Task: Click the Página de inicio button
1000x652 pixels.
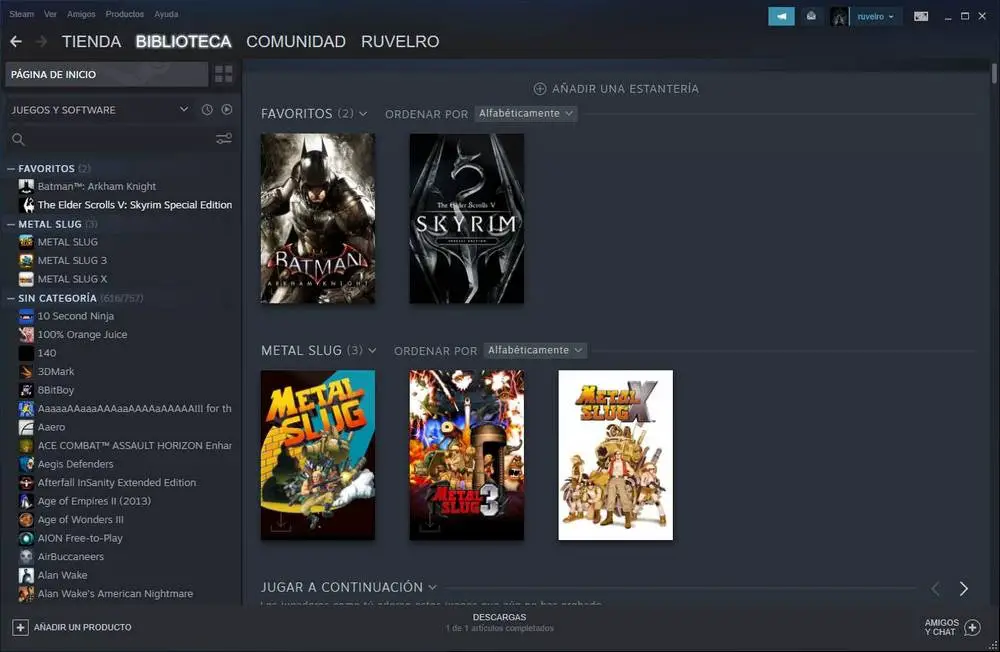Action: coord(107,74)
